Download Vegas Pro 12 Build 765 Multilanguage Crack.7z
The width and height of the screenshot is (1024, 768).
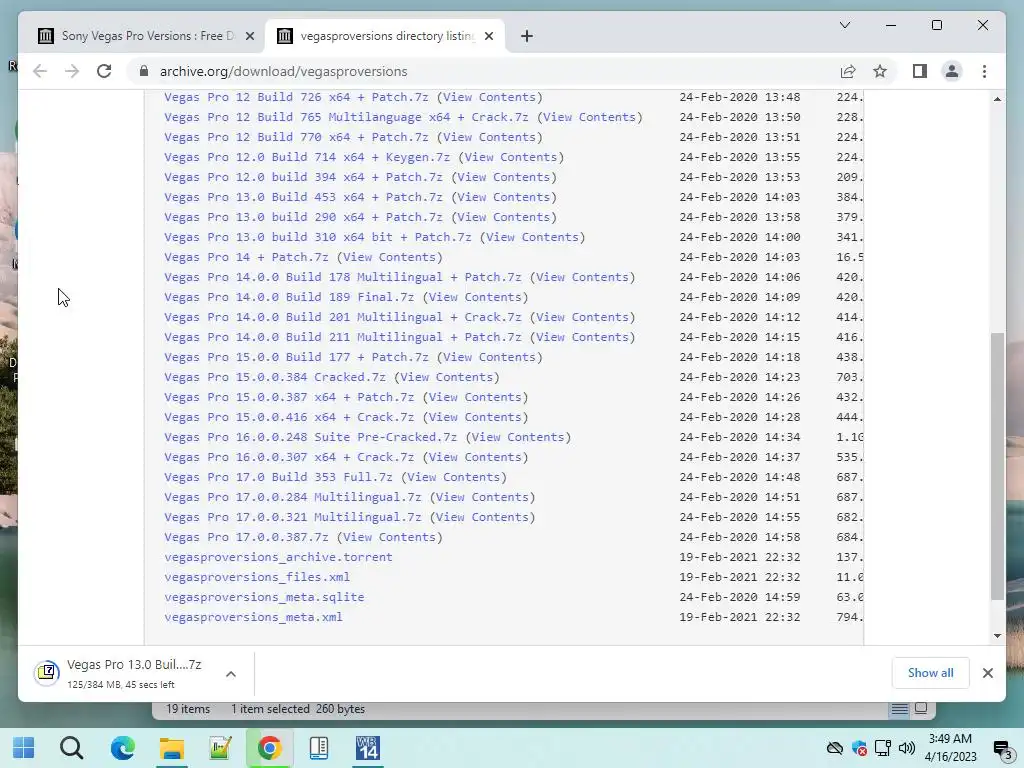pos(346,117)
